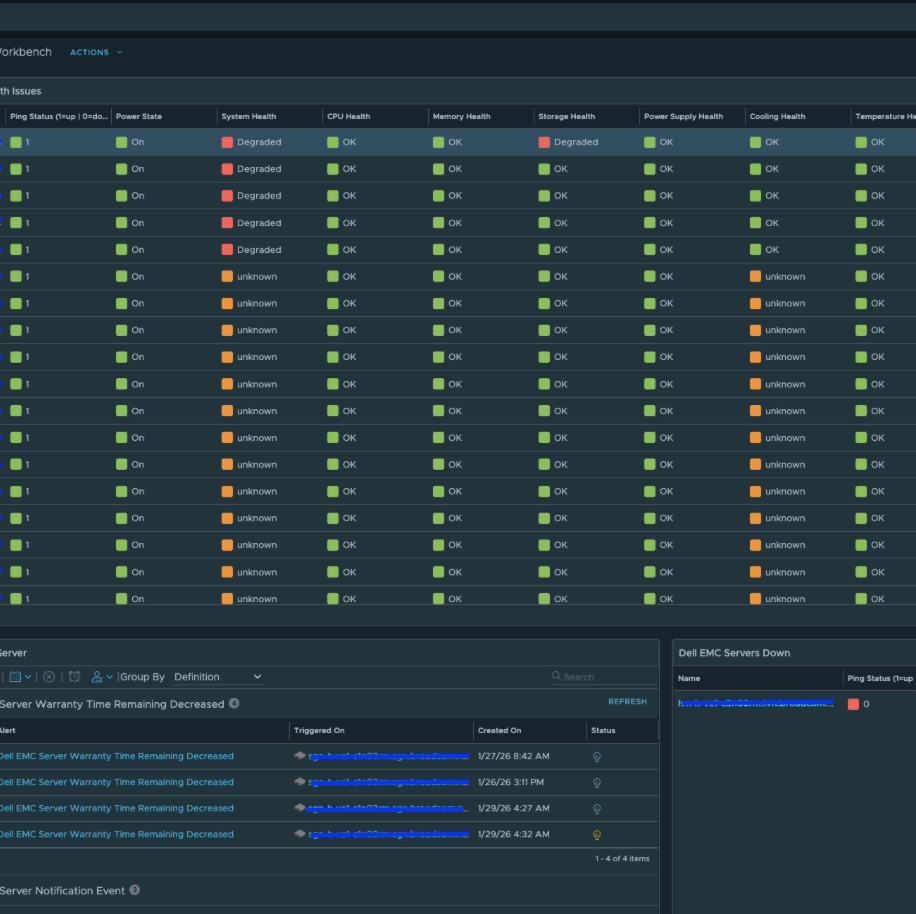
Task: Click the assign owner person icon
Action: pos(97,677)
